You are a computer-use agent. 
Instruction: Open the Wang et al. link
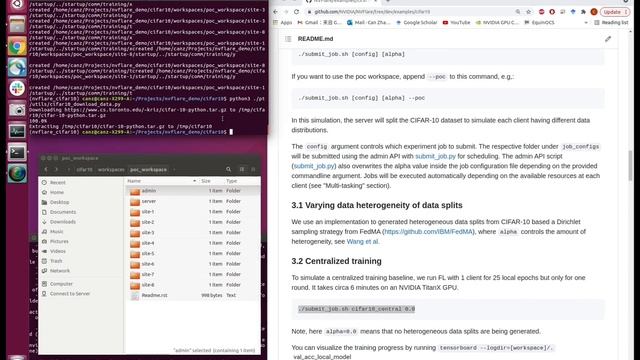coord(362,241)
